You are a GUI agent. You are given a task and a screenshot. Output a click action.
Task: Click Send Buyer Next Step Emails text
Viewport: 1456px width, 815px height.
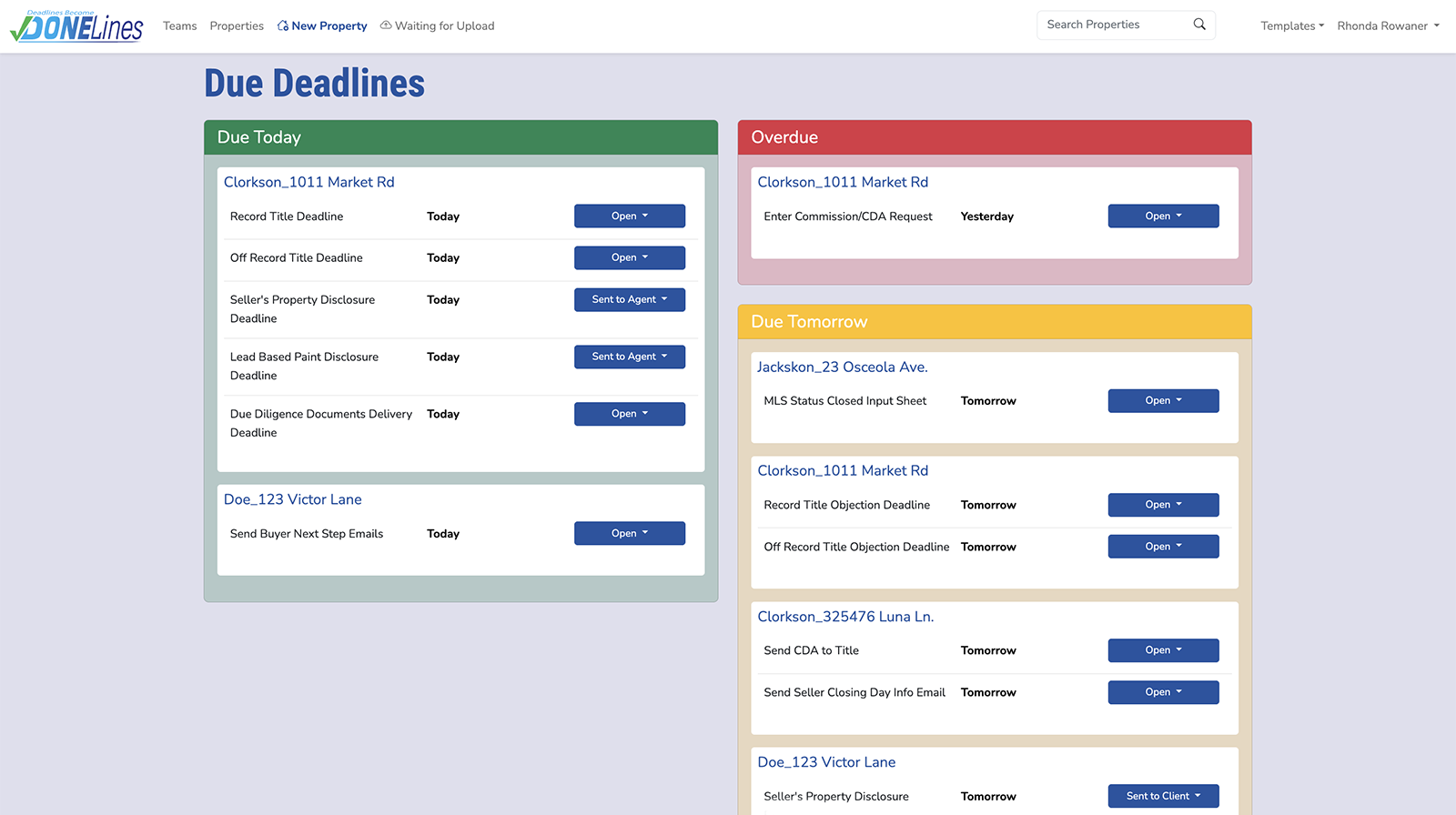tap(307, 534)
